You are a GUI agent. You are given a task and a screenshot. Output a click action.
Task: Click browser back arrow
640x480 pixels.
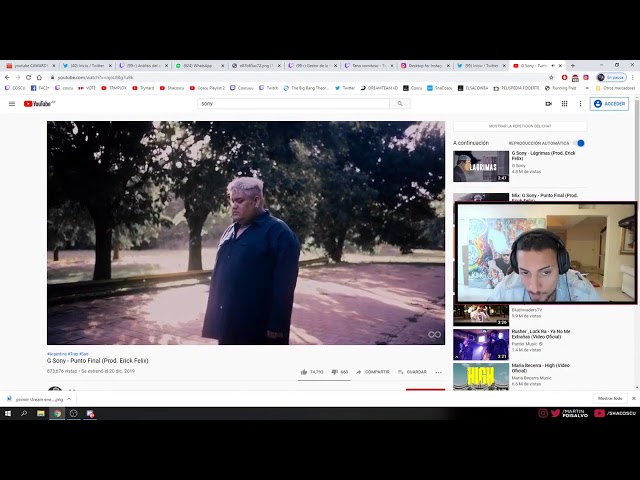click(7, 77)
